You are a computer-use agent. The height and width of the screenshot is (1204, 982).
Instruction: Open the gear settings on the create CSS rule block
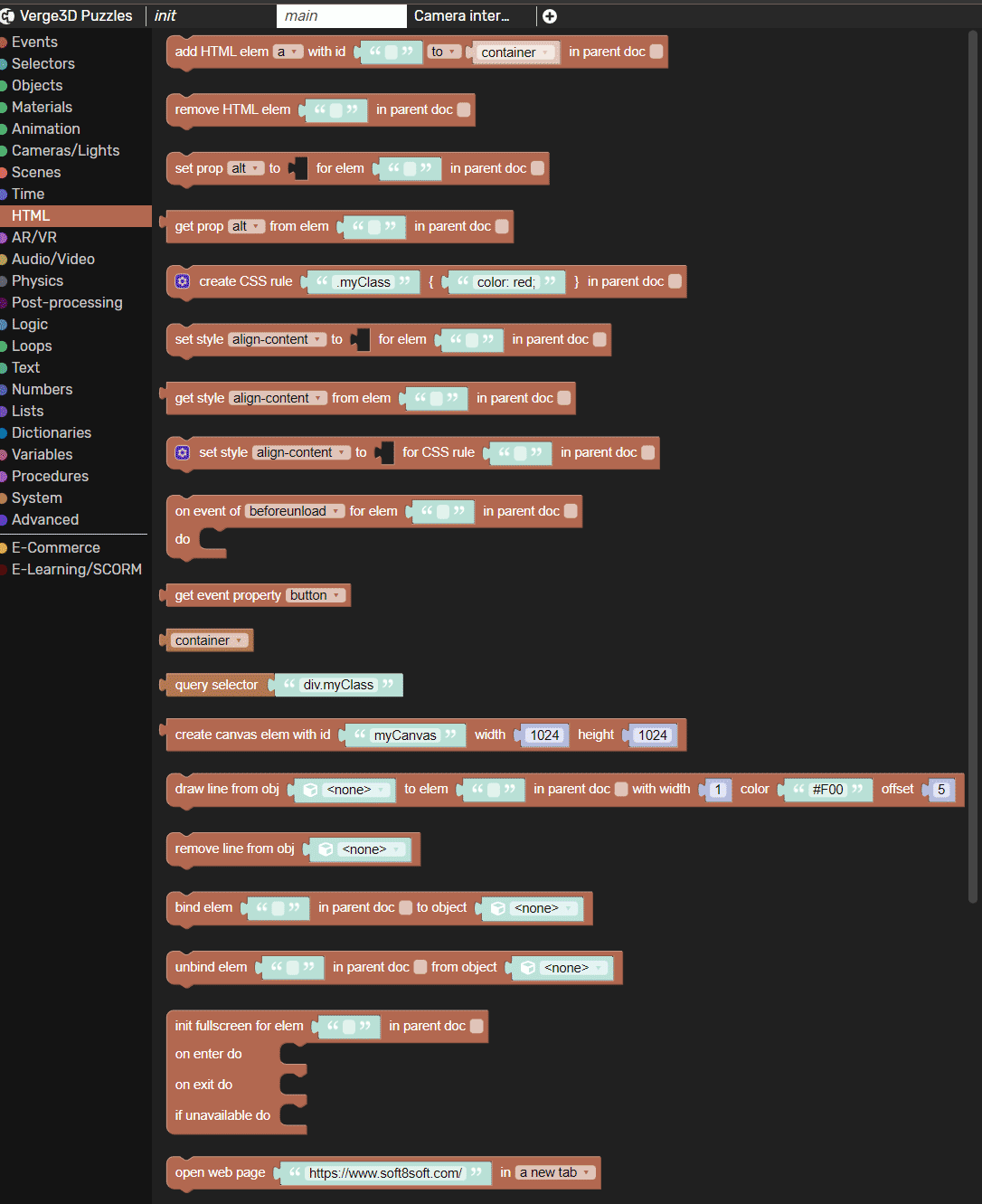(183, 281)
